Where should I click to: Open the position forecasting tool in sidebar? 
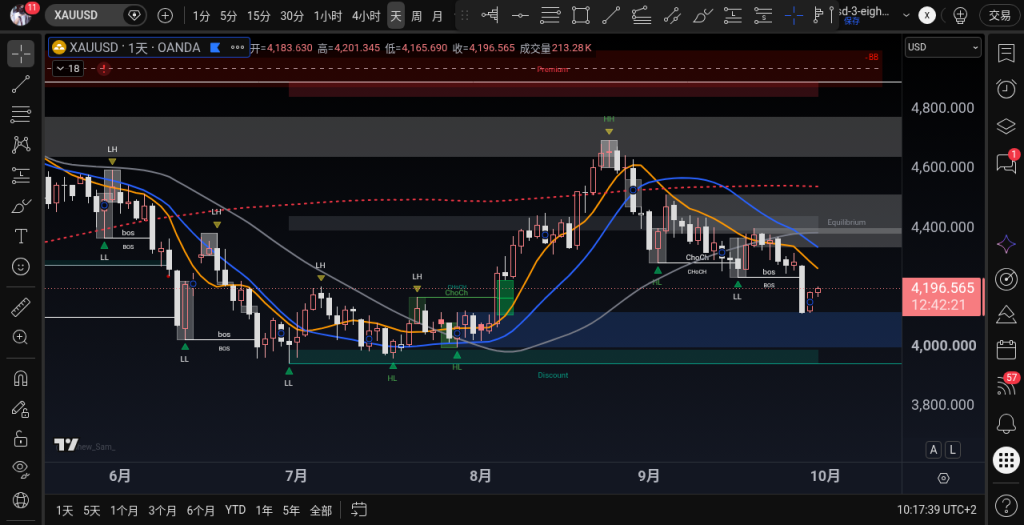[x=21, y=175]
